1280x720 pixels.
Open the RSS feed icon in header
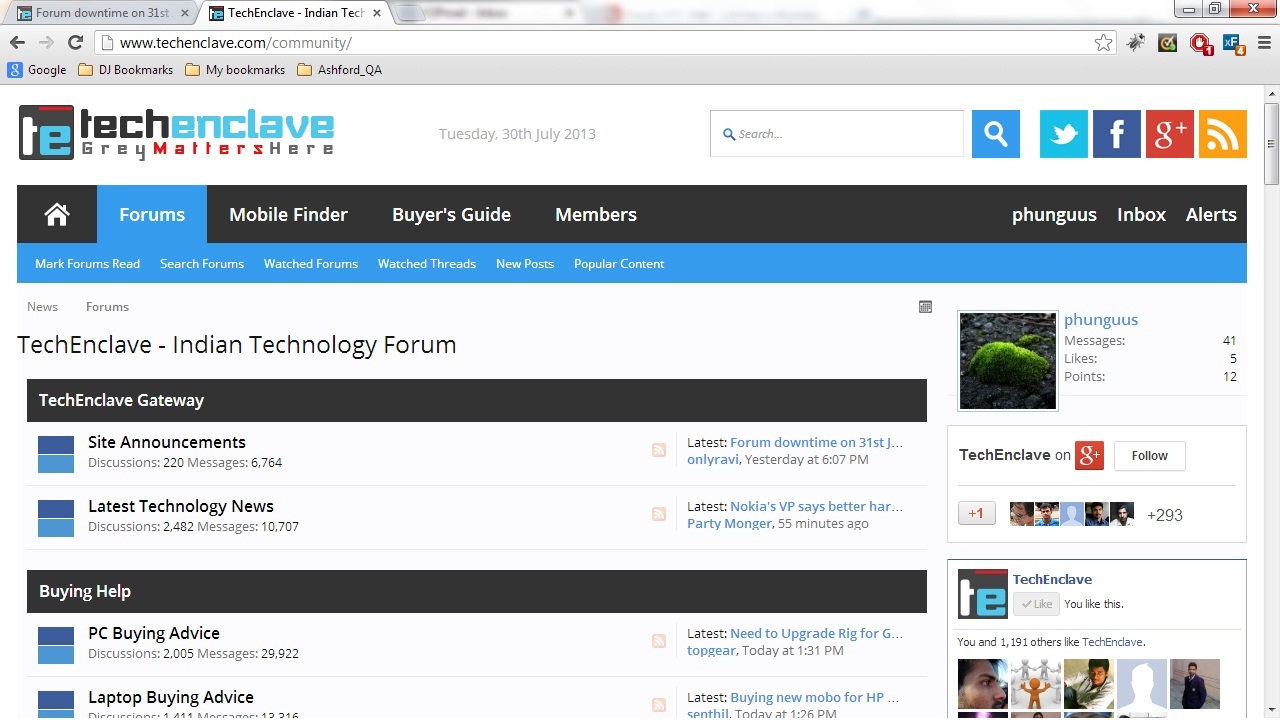1223,134
